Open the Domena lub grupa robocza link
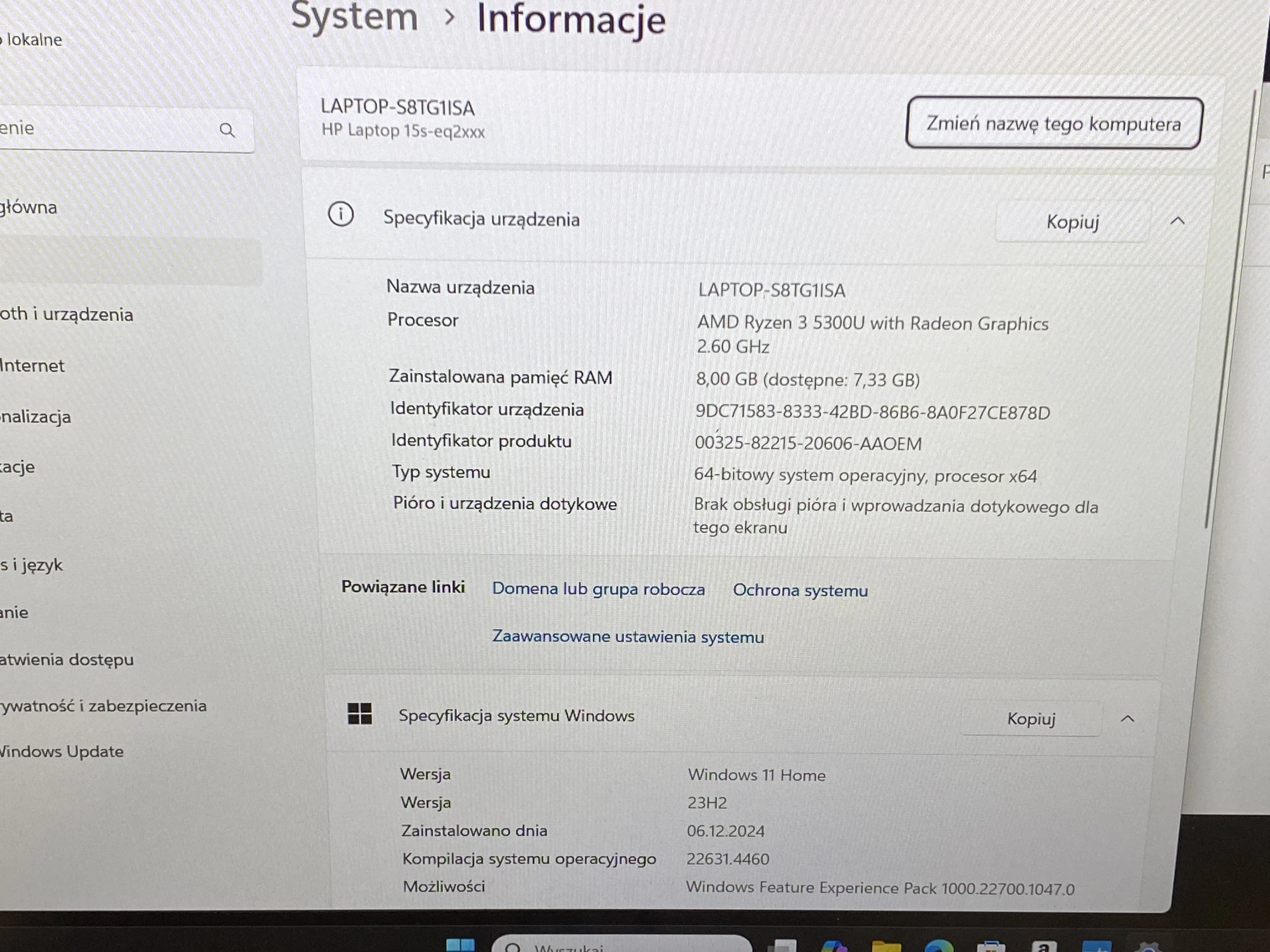The image size is (1270, 952). pos(598,589)
